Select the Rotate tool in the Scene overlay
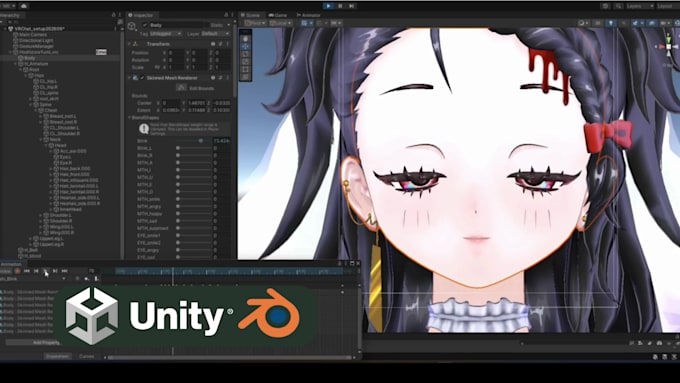Screen dimensions: 680x383 245,54
